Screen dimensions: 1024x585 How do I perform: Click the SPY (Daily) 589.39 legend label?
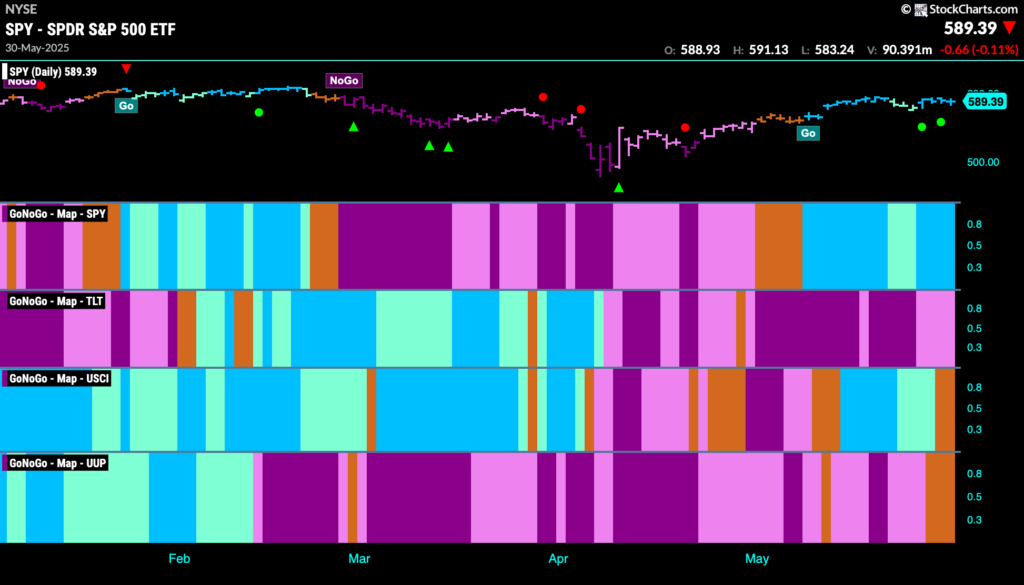pos(52,72)
